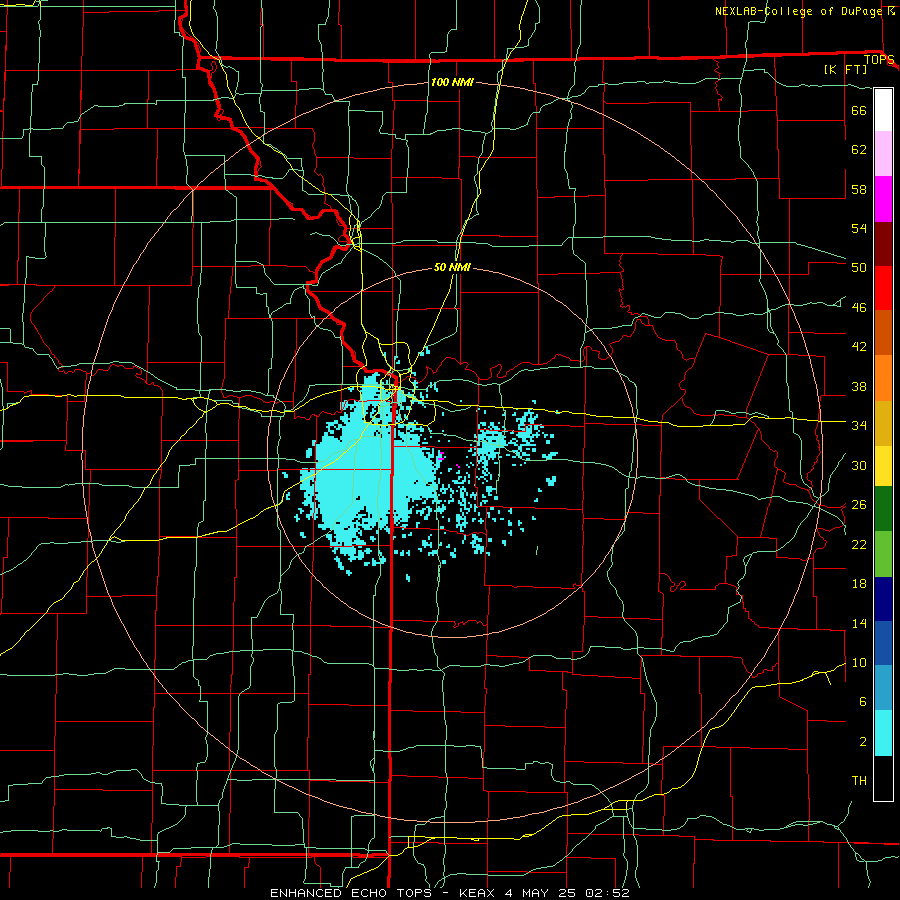Click the legend value 38

click(x=859, y=386)
